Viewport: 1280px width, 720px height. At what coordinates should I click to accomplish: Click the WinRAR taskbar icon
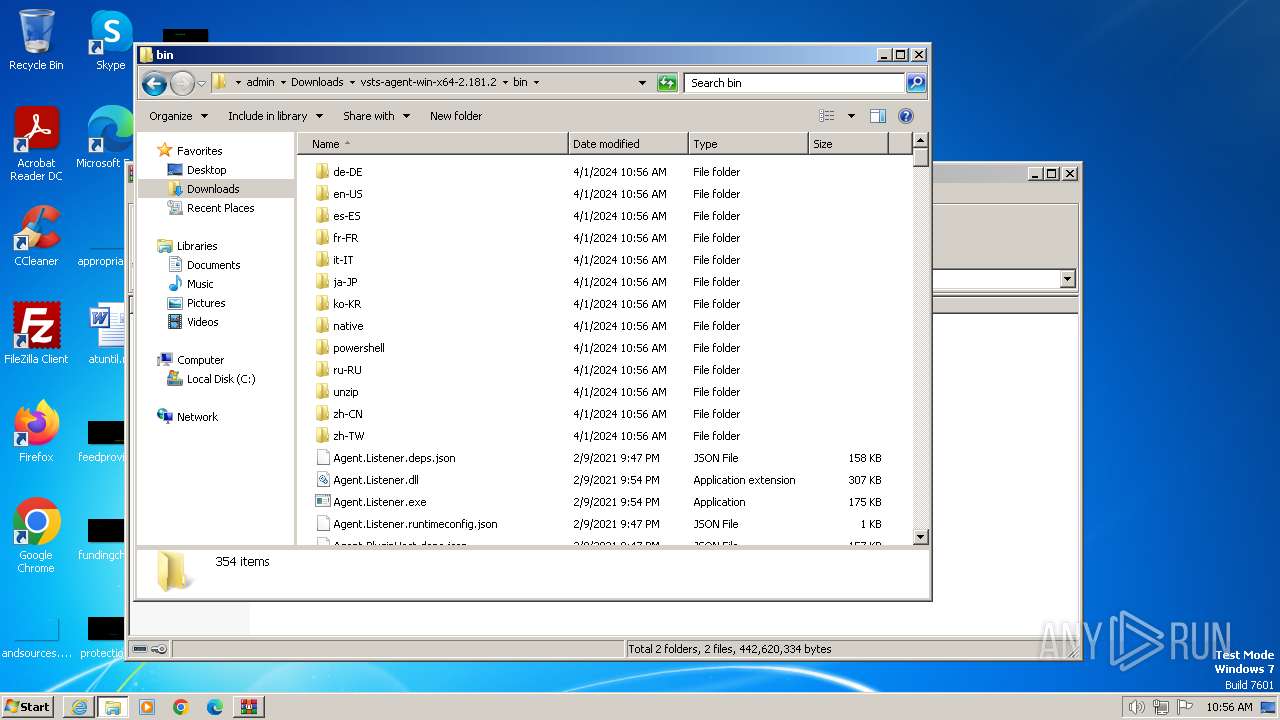pos(249,707)
